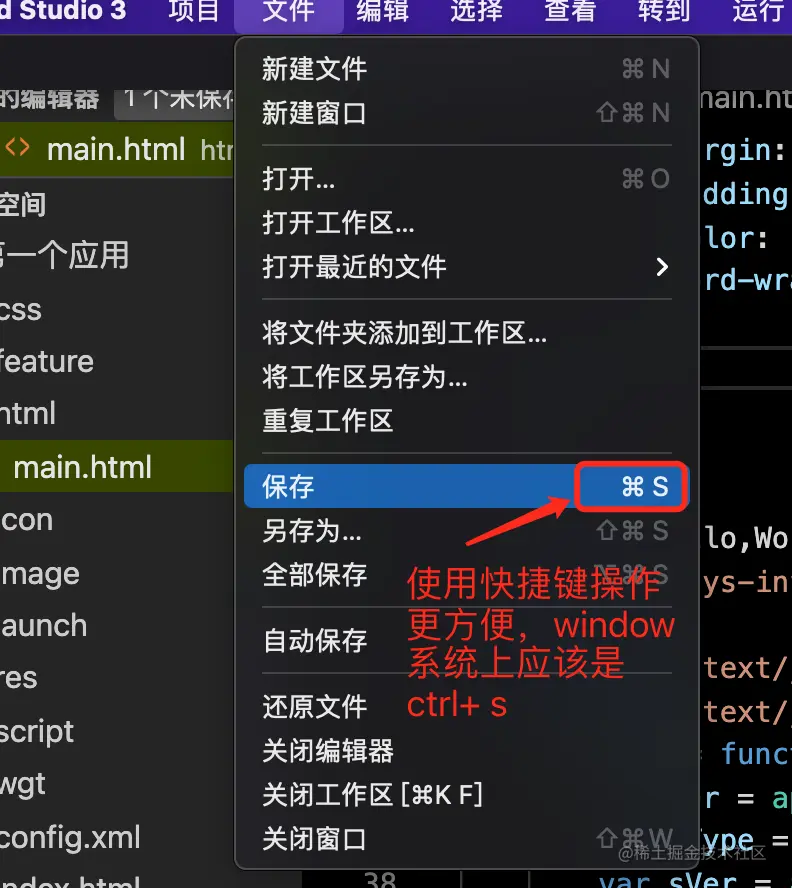
Task: Click 将工作区另存为... item
Action: click(x=466, y=377)
